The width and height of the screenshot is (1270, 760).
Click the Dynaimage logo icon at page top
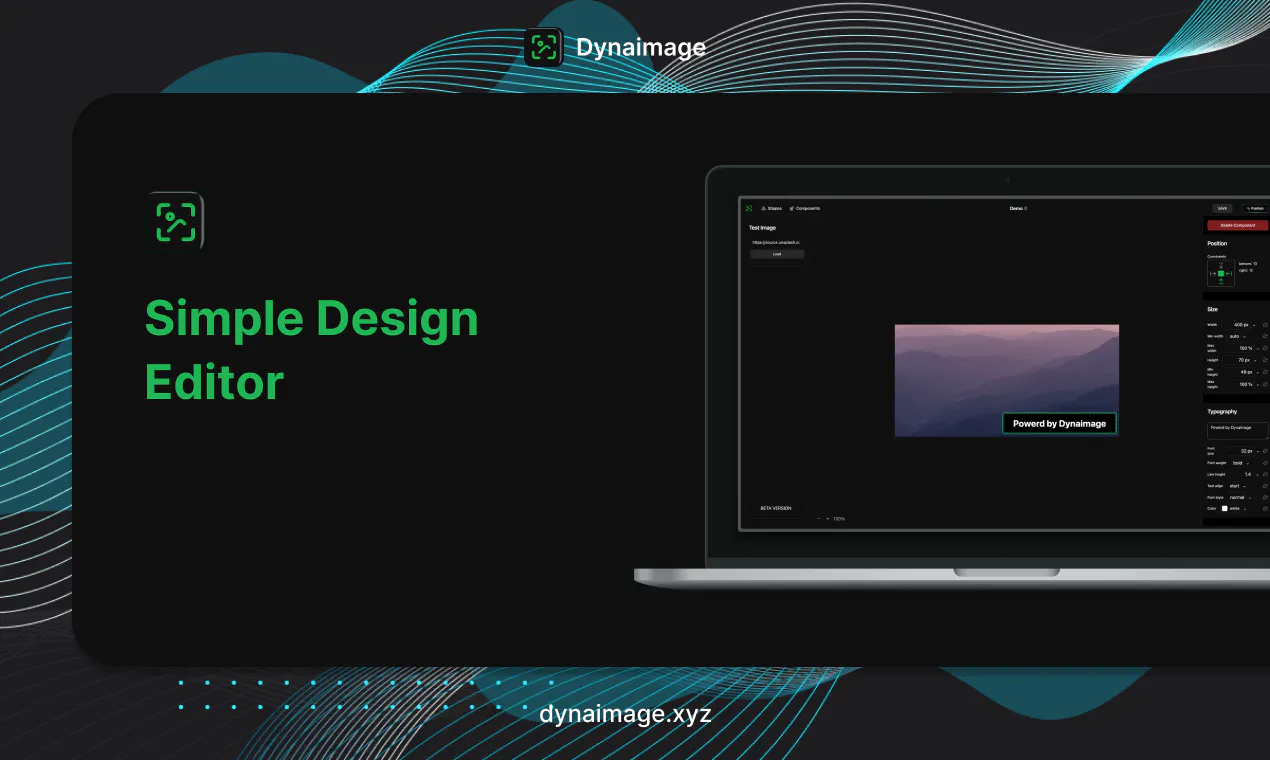point(543,47)
